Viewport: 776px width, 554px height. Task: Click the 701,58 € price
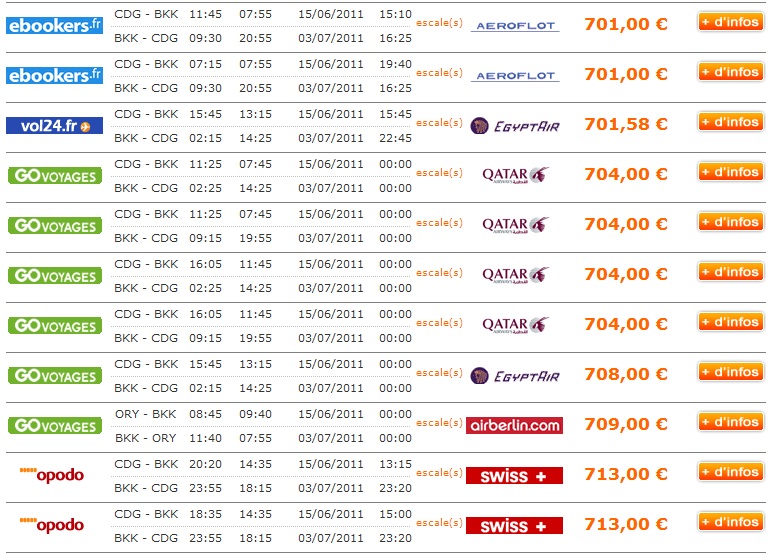(x=625, y=124)
